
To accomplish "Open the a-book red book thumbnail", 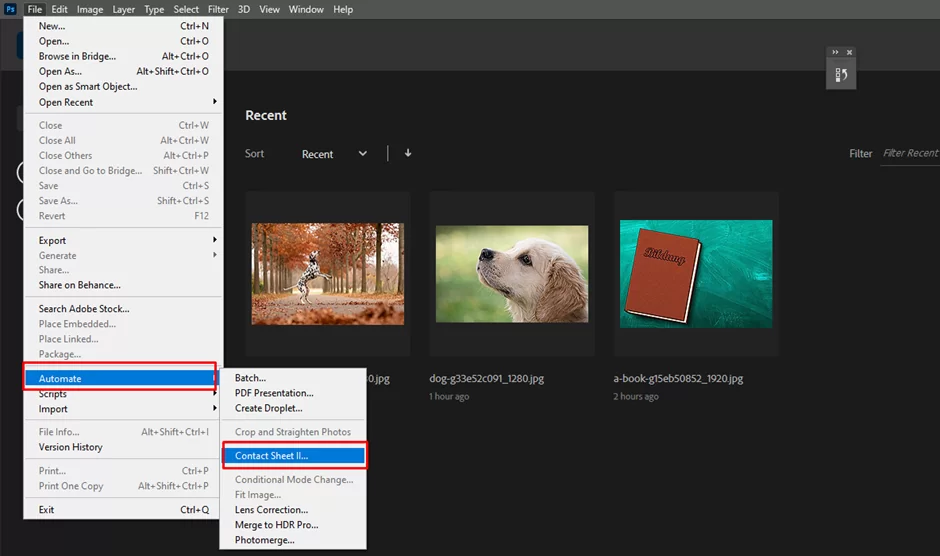I will [696, 274].
